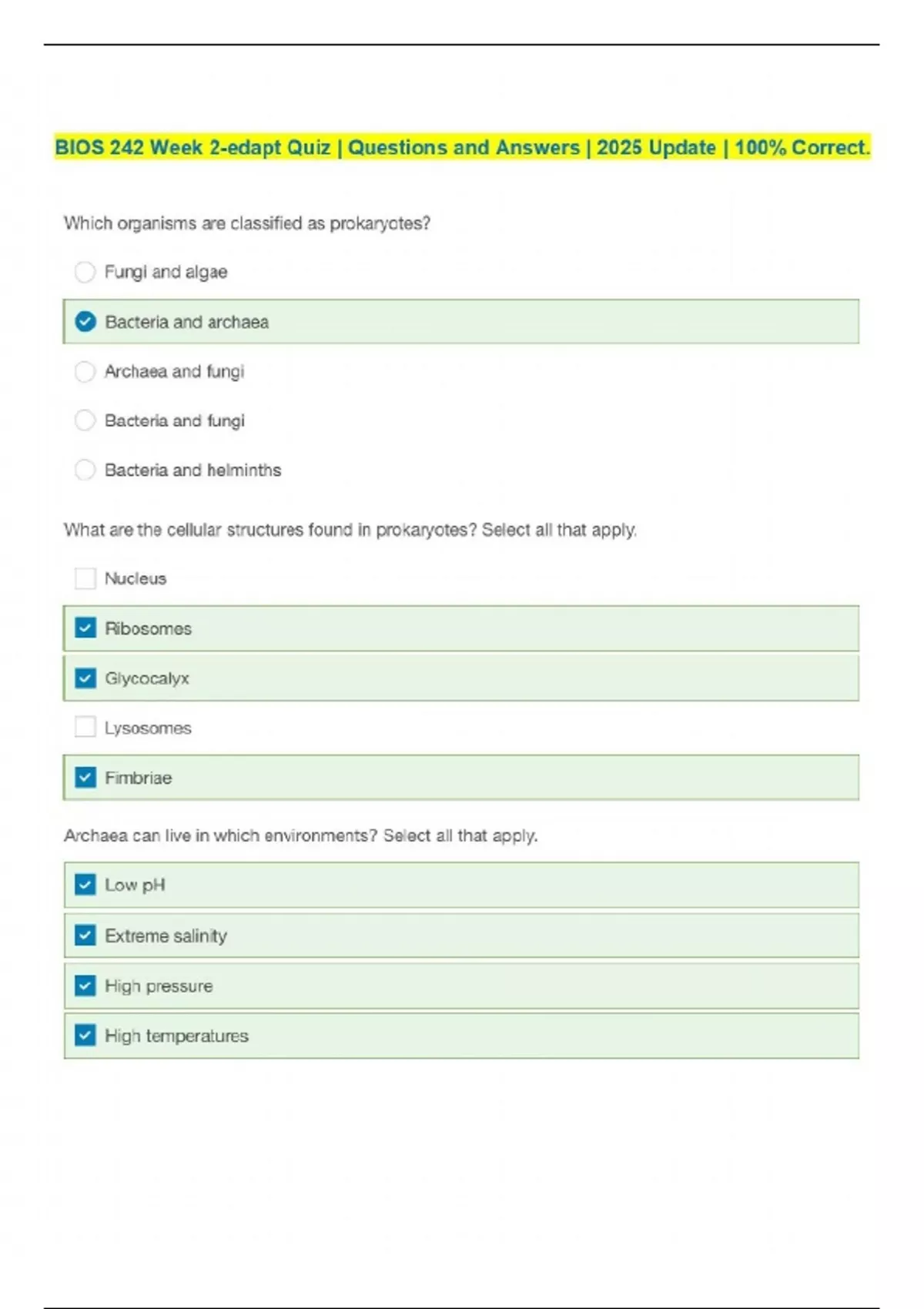Uncheck the Extreme salinity checkbox
This screenshot has height=1309, width=924.
[x=85, y=936]
